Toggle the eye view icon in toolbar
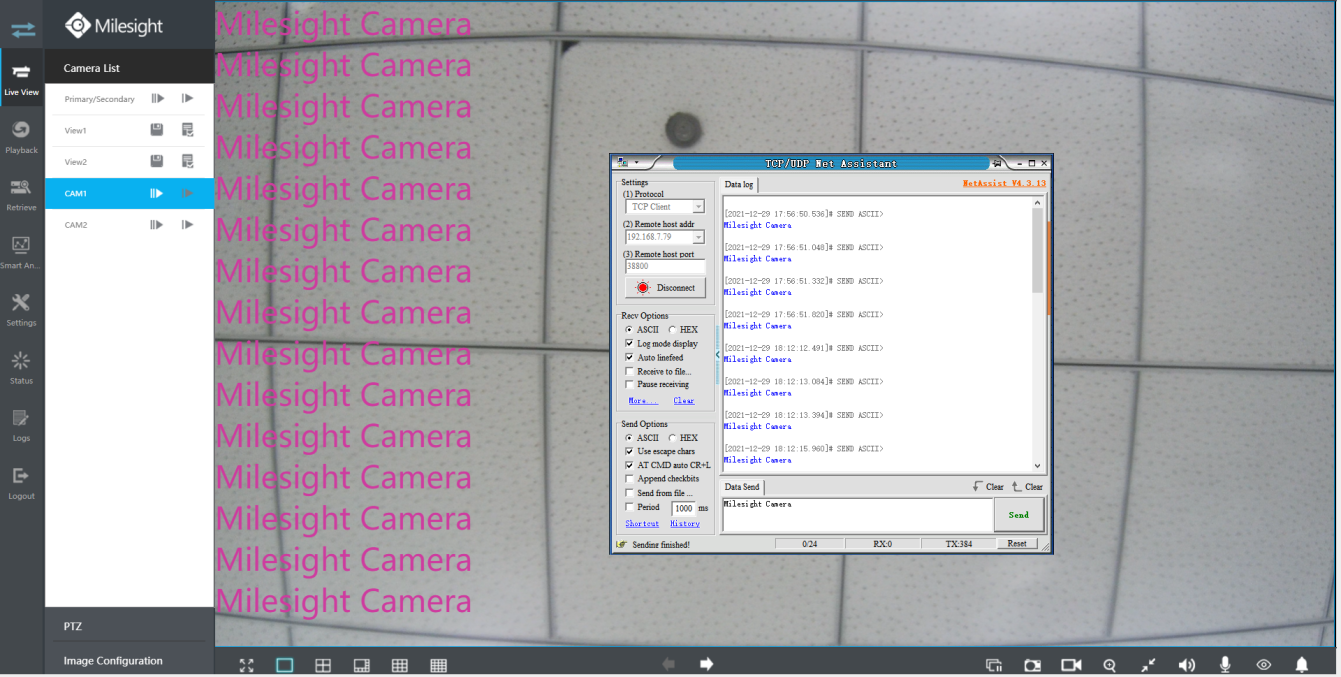Image resolution: width=1341 pixels, height=677 pixels. click(x=1264, y=665)
